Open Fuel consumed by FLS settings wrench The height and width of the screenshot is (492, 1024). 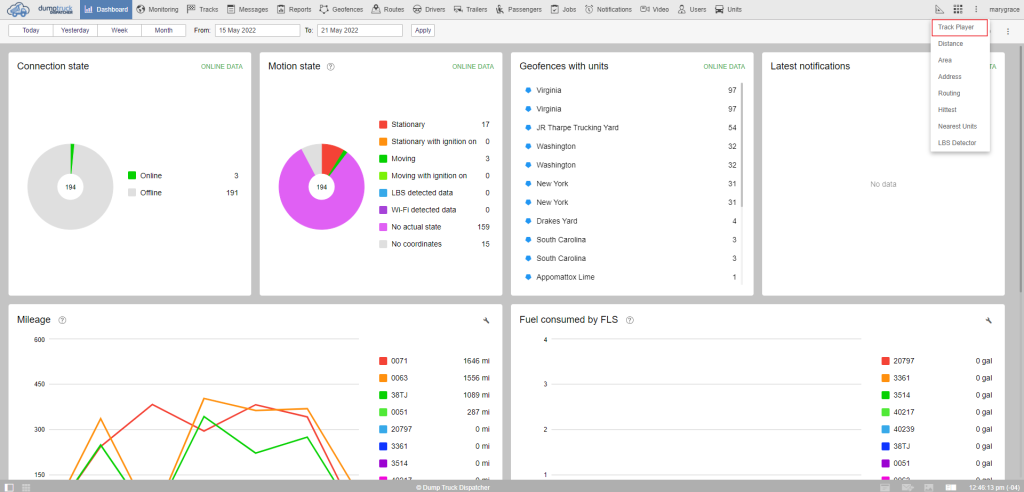tap(988, 320)
